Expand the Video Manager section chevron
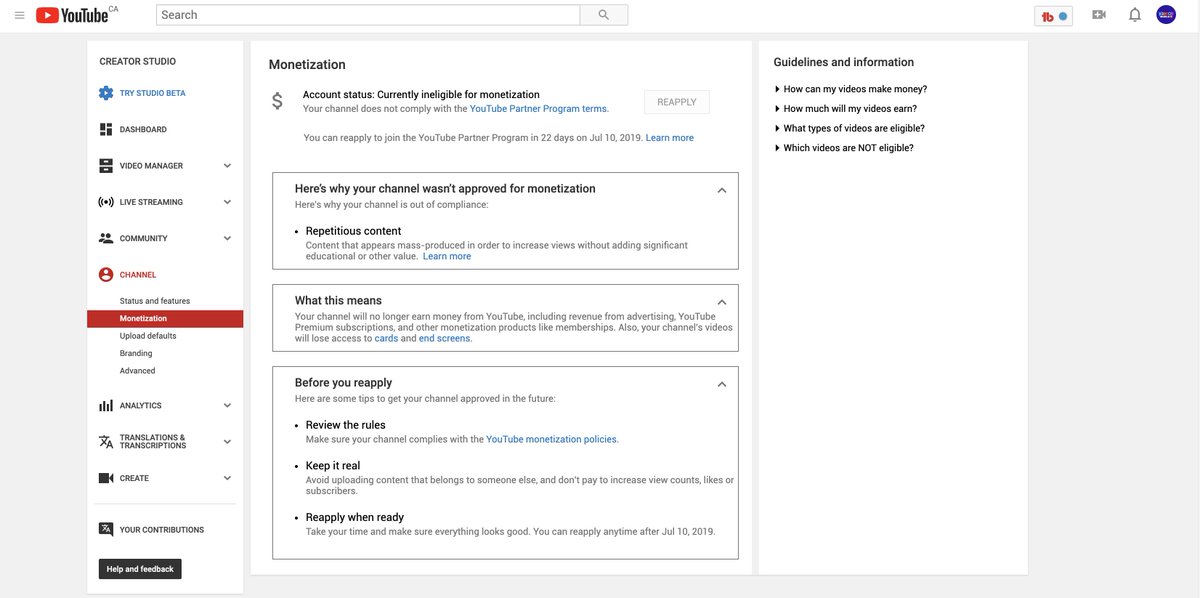 pos(227,166)
